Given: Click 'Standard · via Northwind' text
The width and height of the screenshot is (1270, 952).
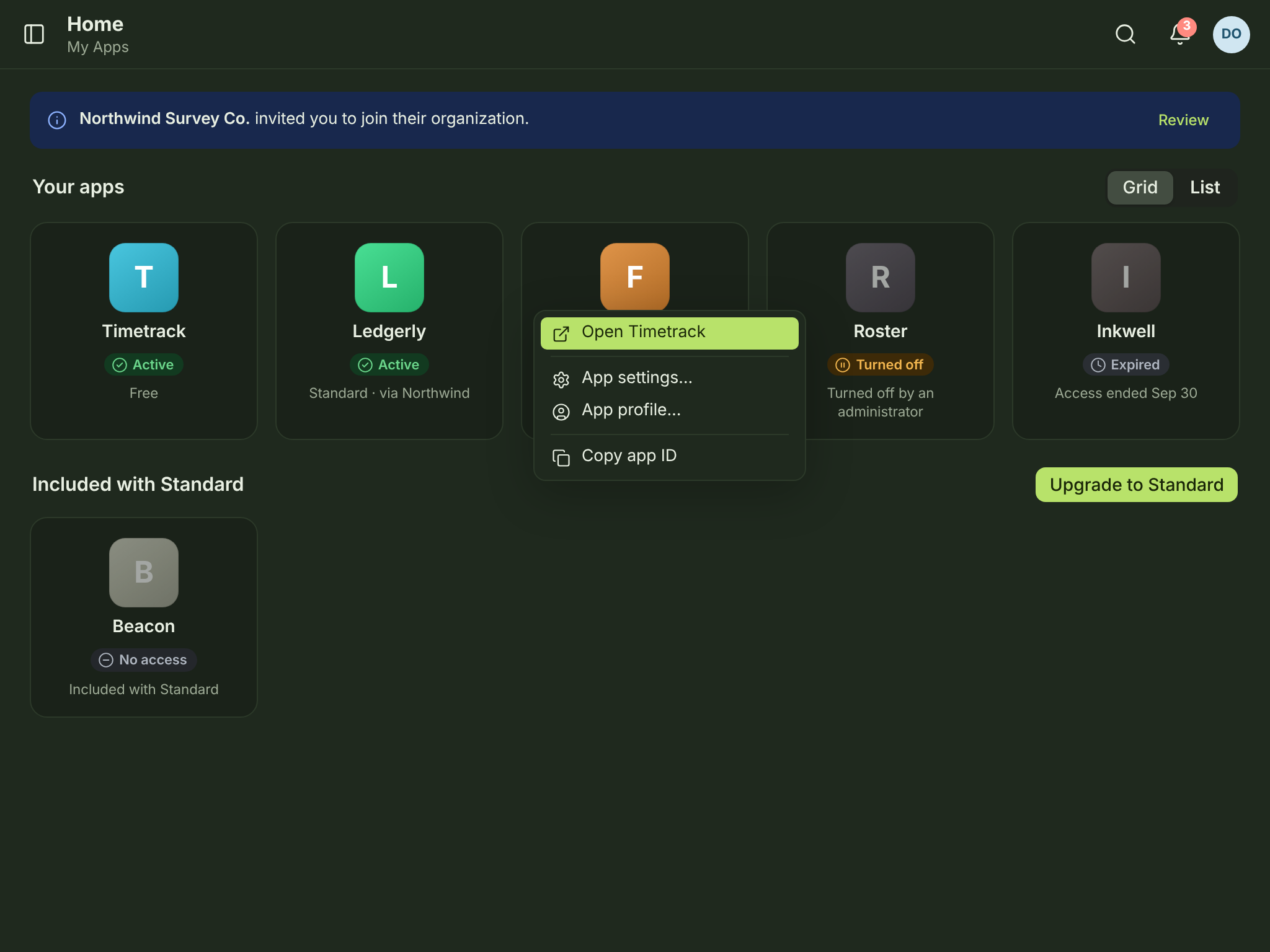Looking at the screenshot, I should pos(389,393).
